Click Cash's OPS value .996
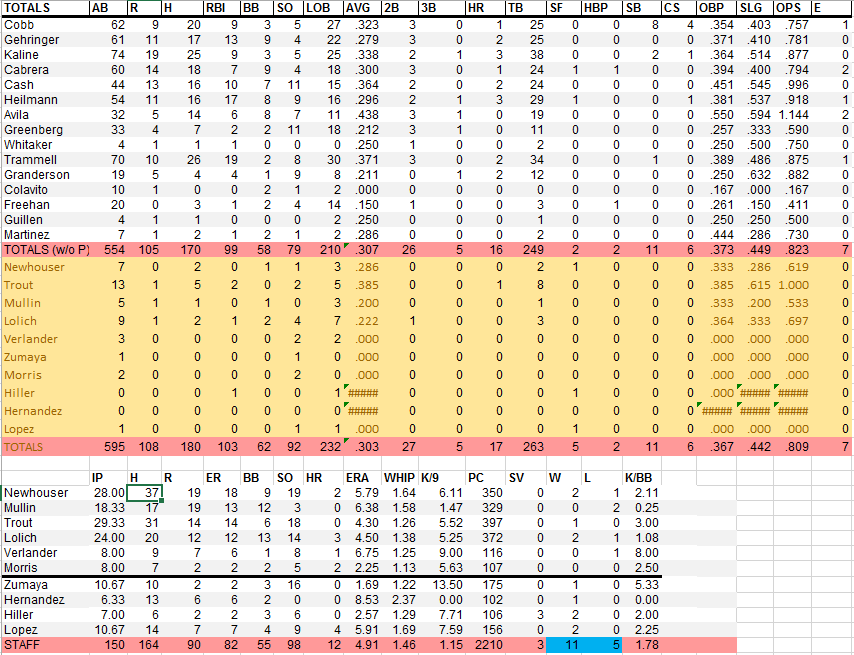The width and height of the screenshot is (854, 655). pos(797,85)
